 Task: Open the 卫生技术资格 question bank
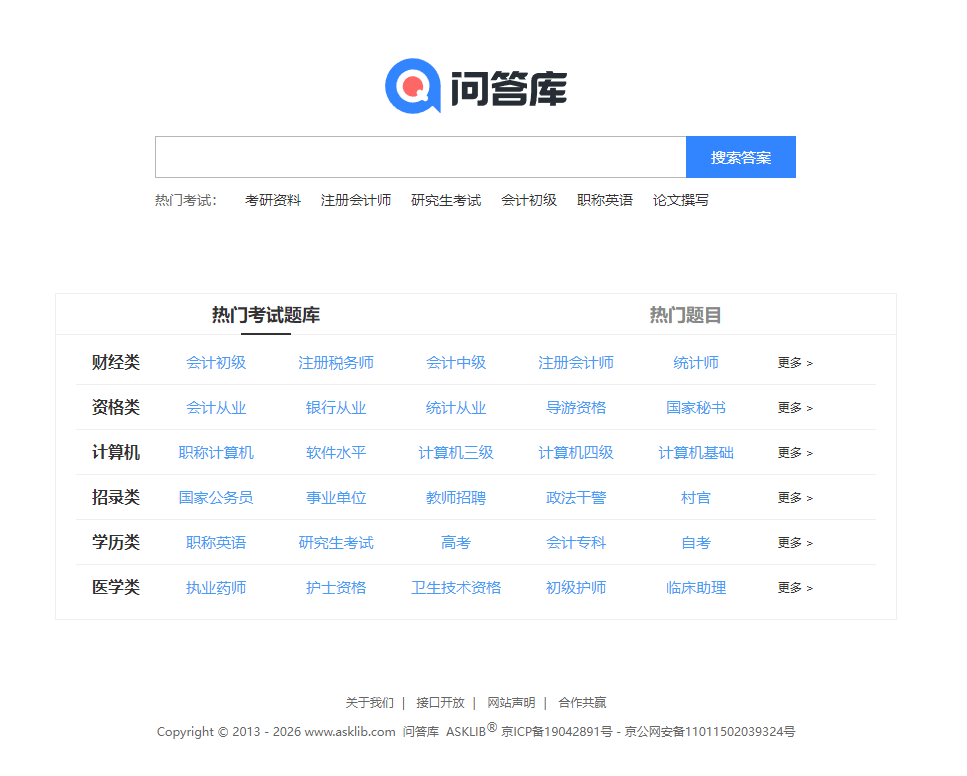pos(456,588)
